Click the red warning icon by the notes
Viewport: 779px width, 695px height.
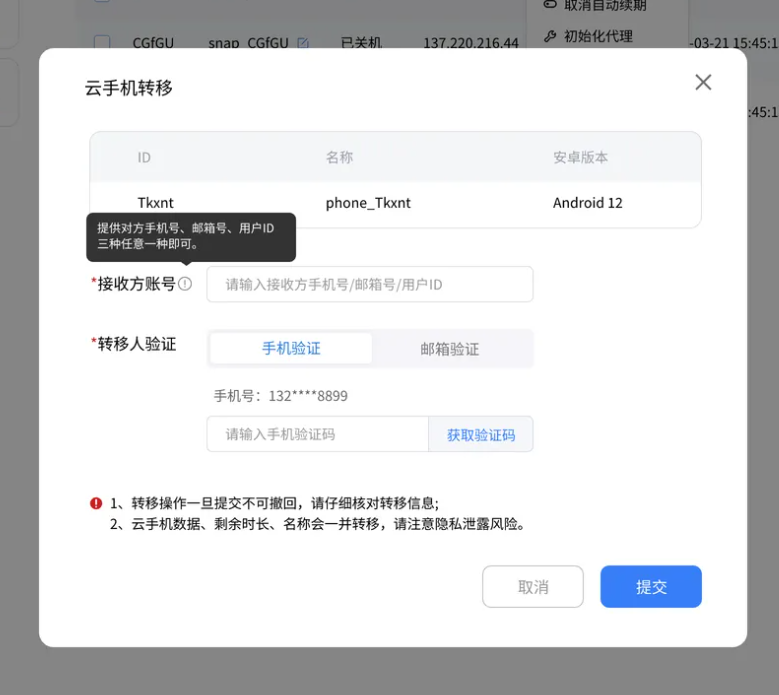pos(96,503)
